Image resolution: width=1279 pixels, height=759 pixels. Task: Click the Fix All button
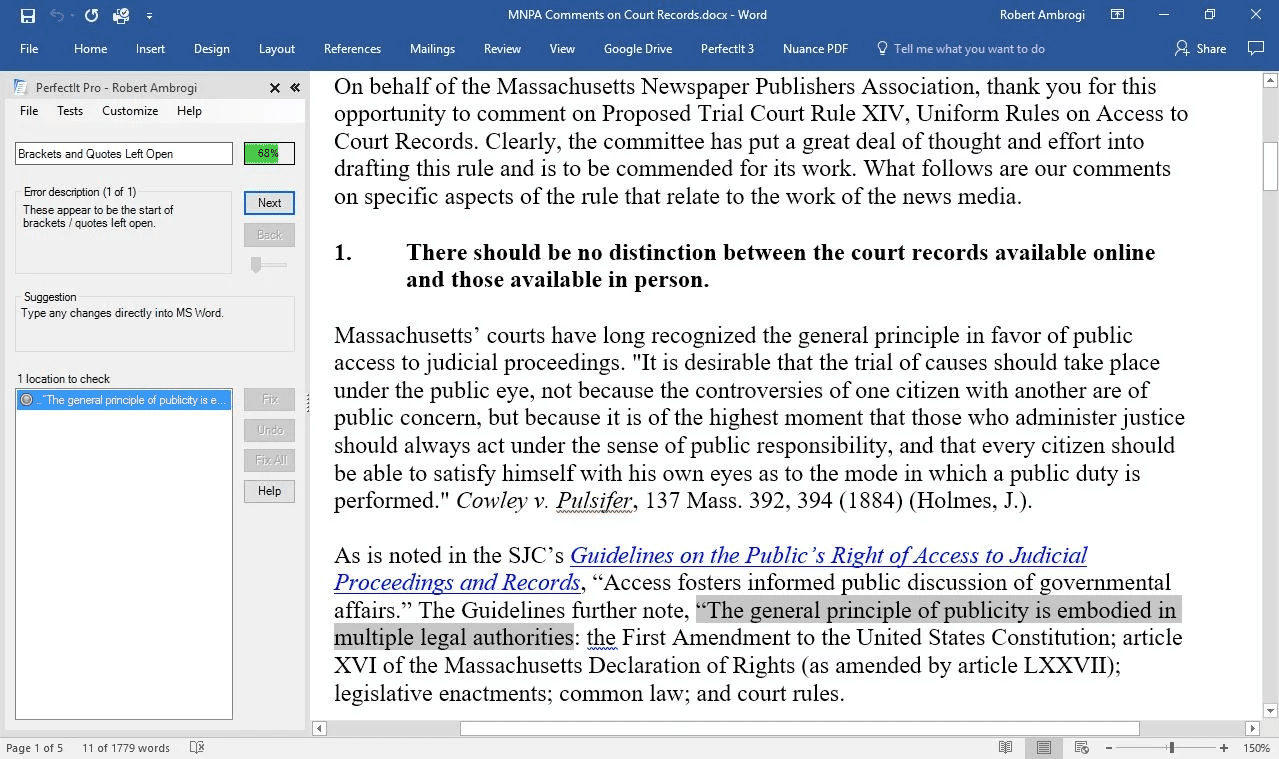click(269, 460)
